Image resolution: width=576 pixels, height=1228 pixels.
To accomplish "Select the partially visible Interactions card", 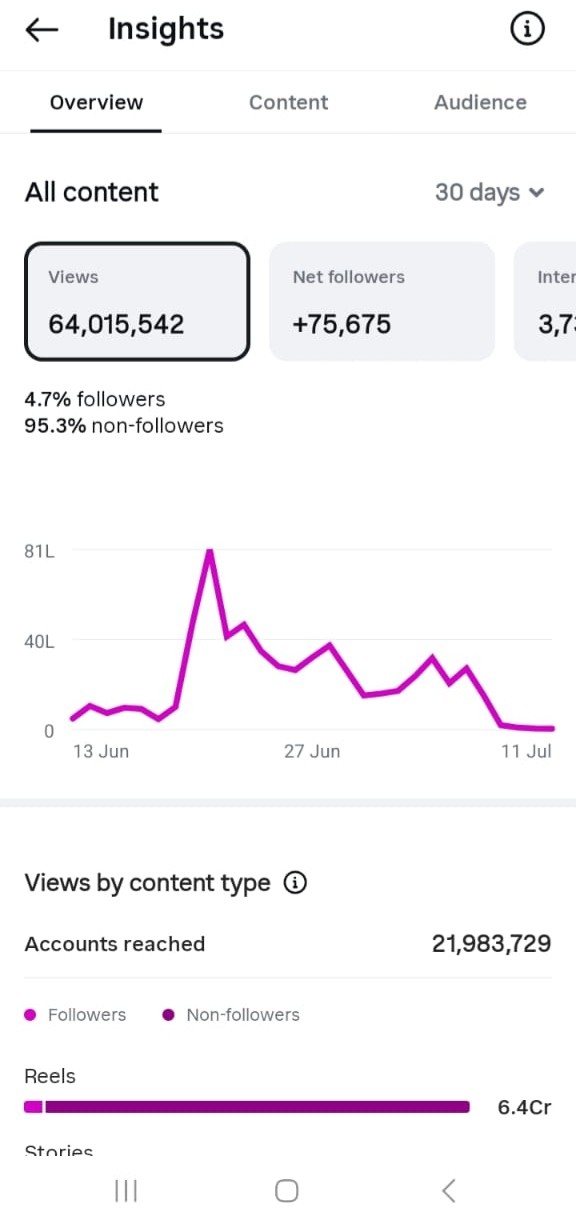I will (545, 301).
